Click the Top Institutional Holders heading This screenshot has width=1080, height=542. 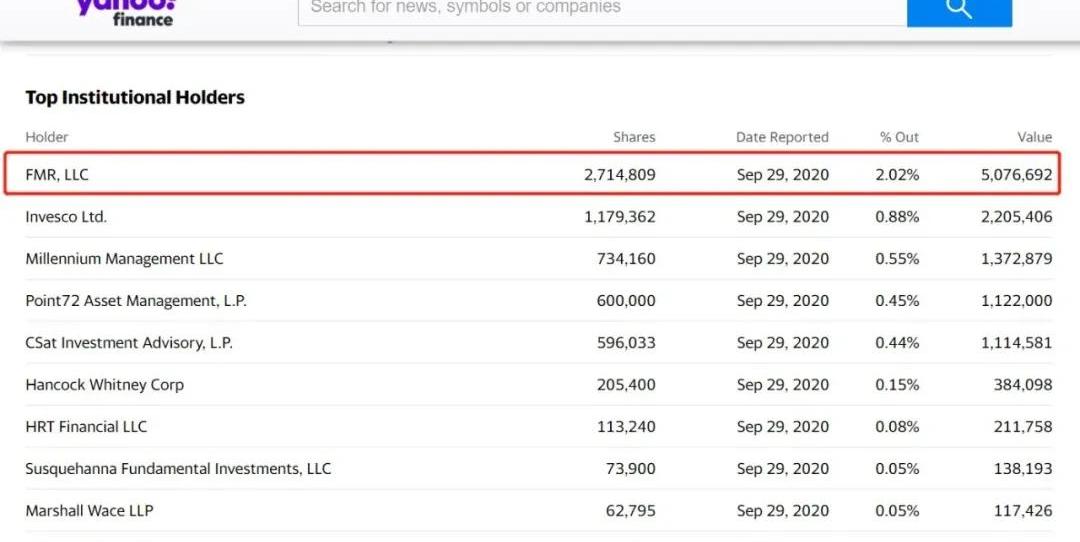135,98
